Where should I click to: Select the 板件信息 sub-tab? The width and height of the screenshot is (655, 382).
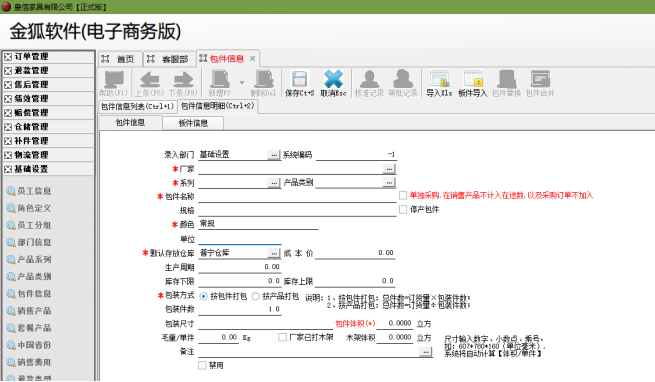pos(193,123)
